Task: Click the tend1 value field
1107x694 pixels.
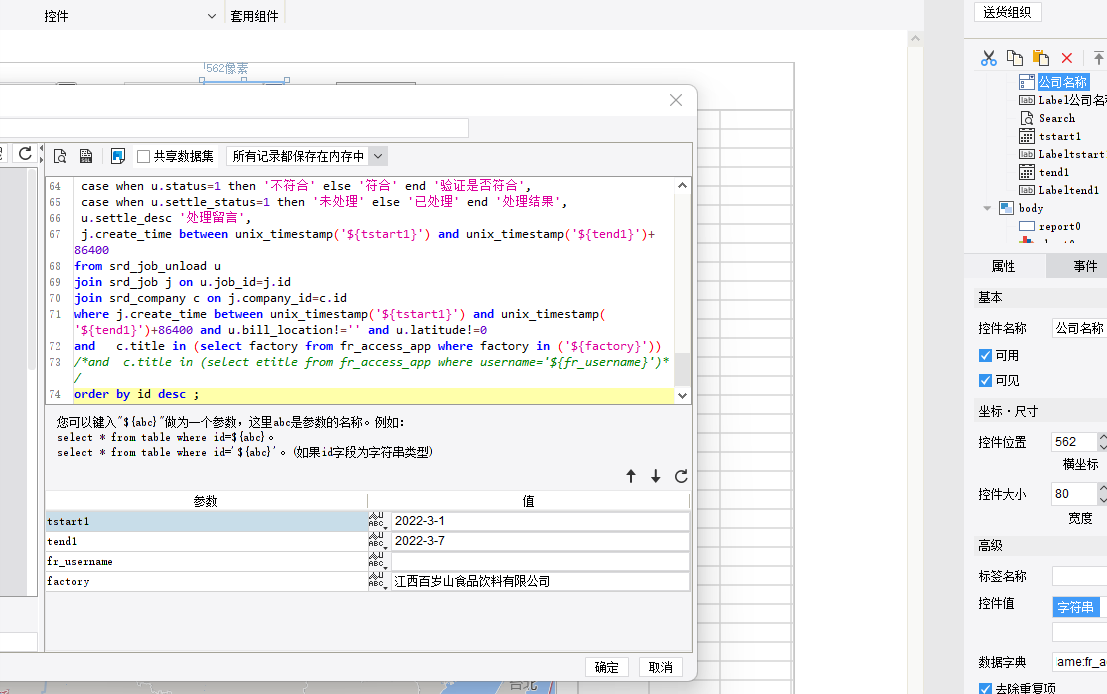Action: (538, 541)
